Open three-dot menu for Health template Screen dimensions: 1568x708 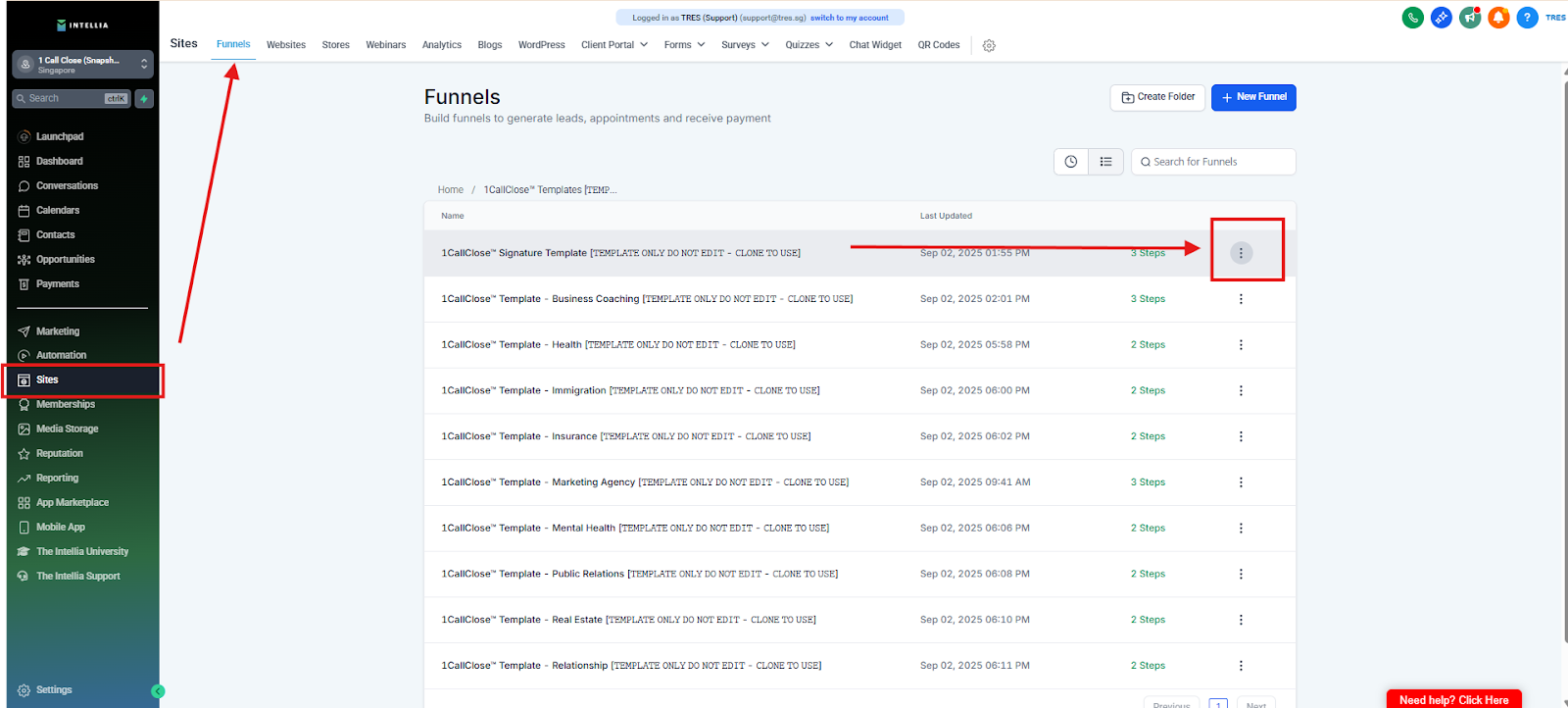click(1241, 345)
